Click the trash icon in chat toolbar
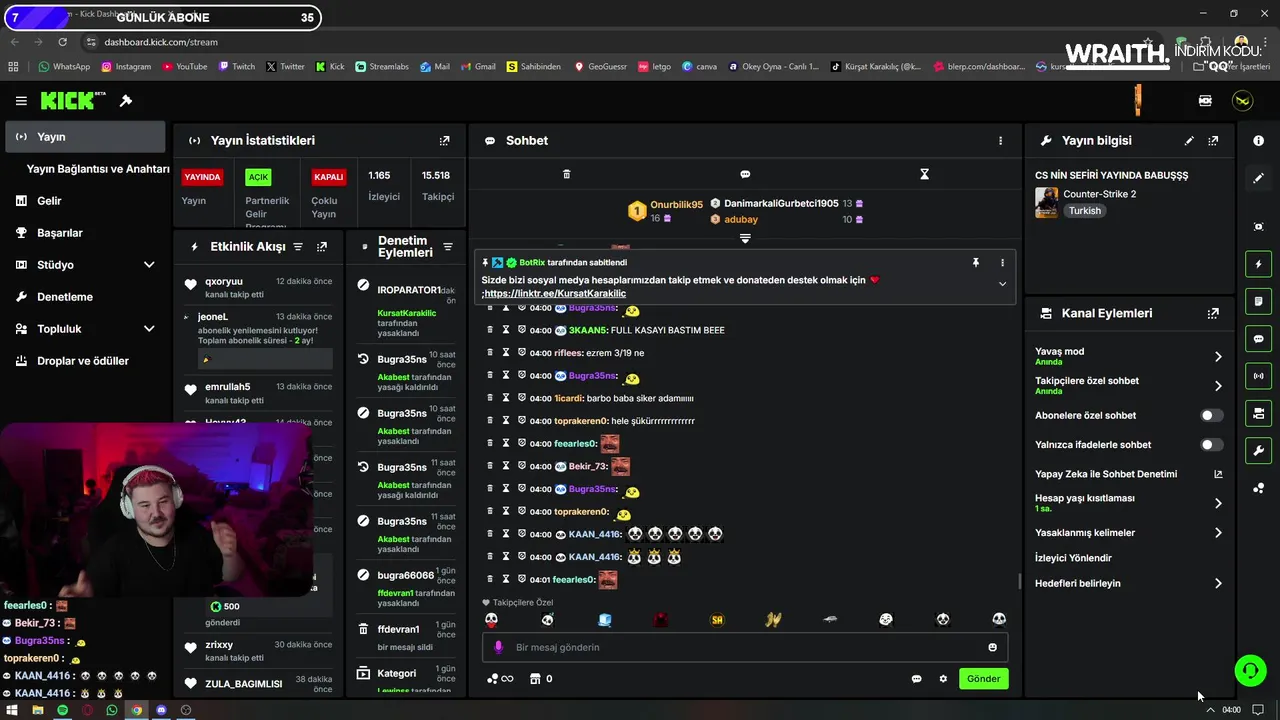The height and width of the screenshot is (720, 1280). 566,174
